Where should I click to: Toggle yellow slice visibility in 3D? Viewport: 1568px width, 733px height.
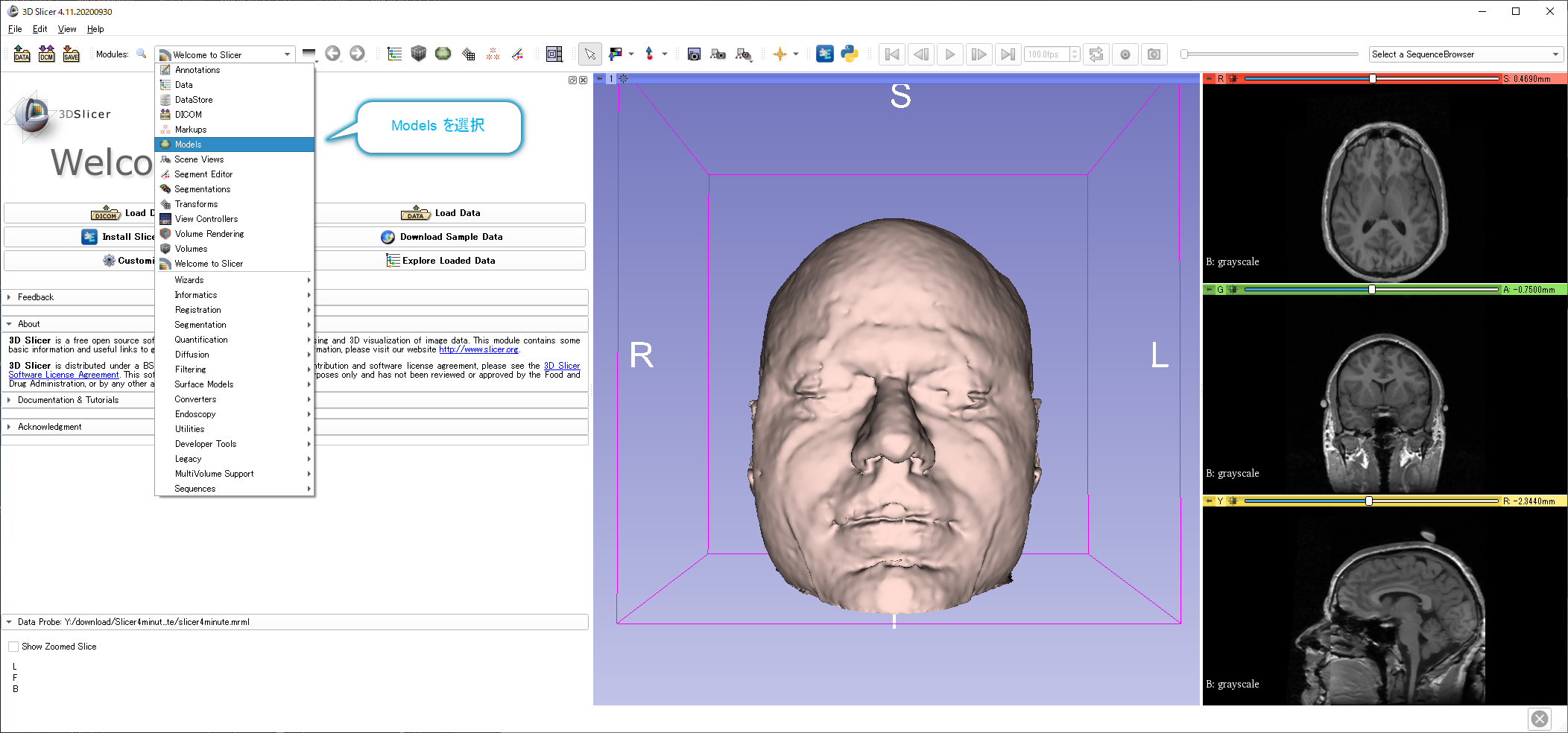[1233, 501]
